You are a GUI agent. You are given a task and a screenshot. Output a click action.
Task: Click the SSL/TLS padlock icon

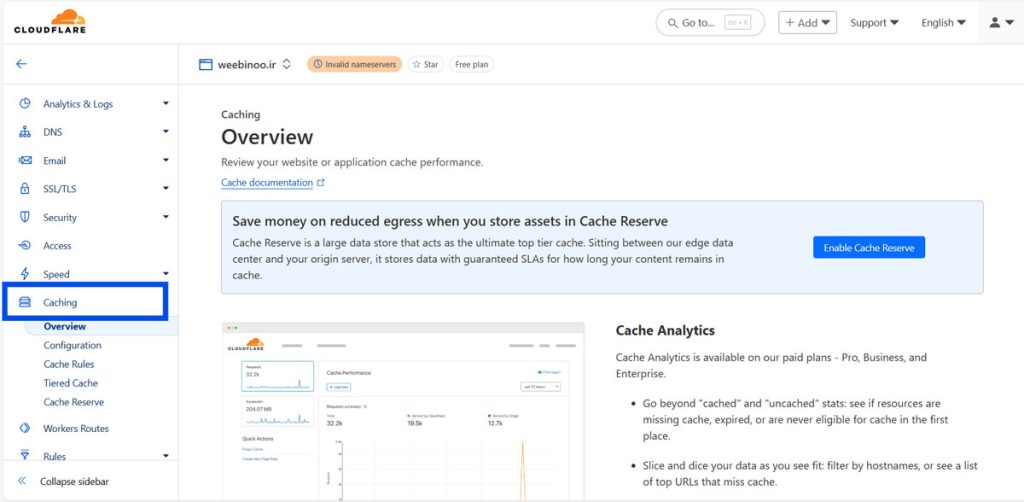[25, 189]
